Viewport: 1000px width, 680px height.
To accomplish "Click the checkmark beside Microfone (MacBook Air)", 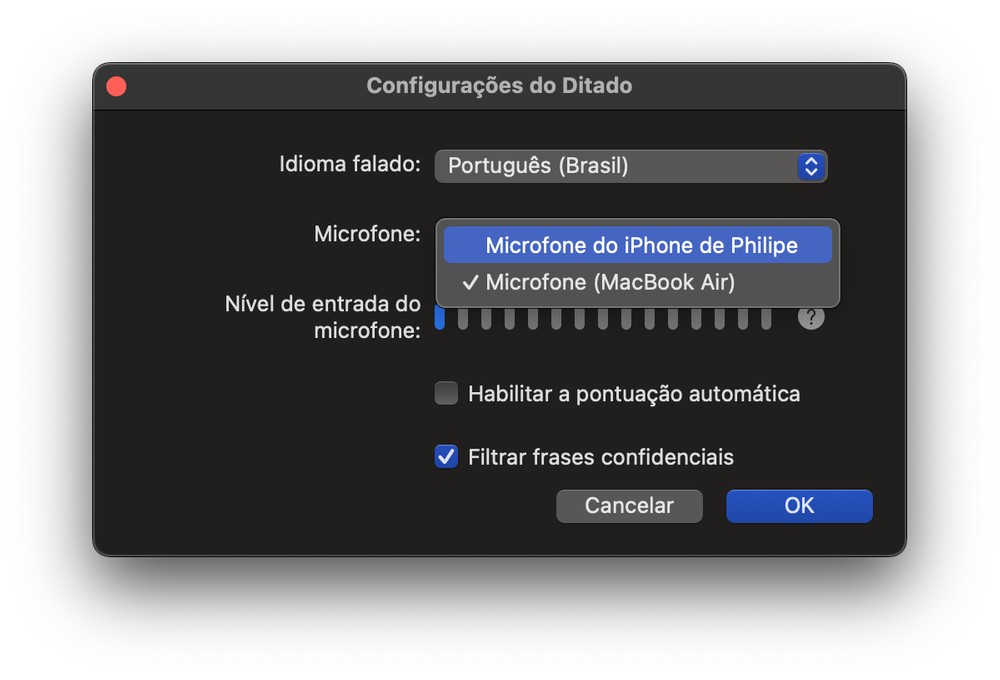I will [470, 283].
